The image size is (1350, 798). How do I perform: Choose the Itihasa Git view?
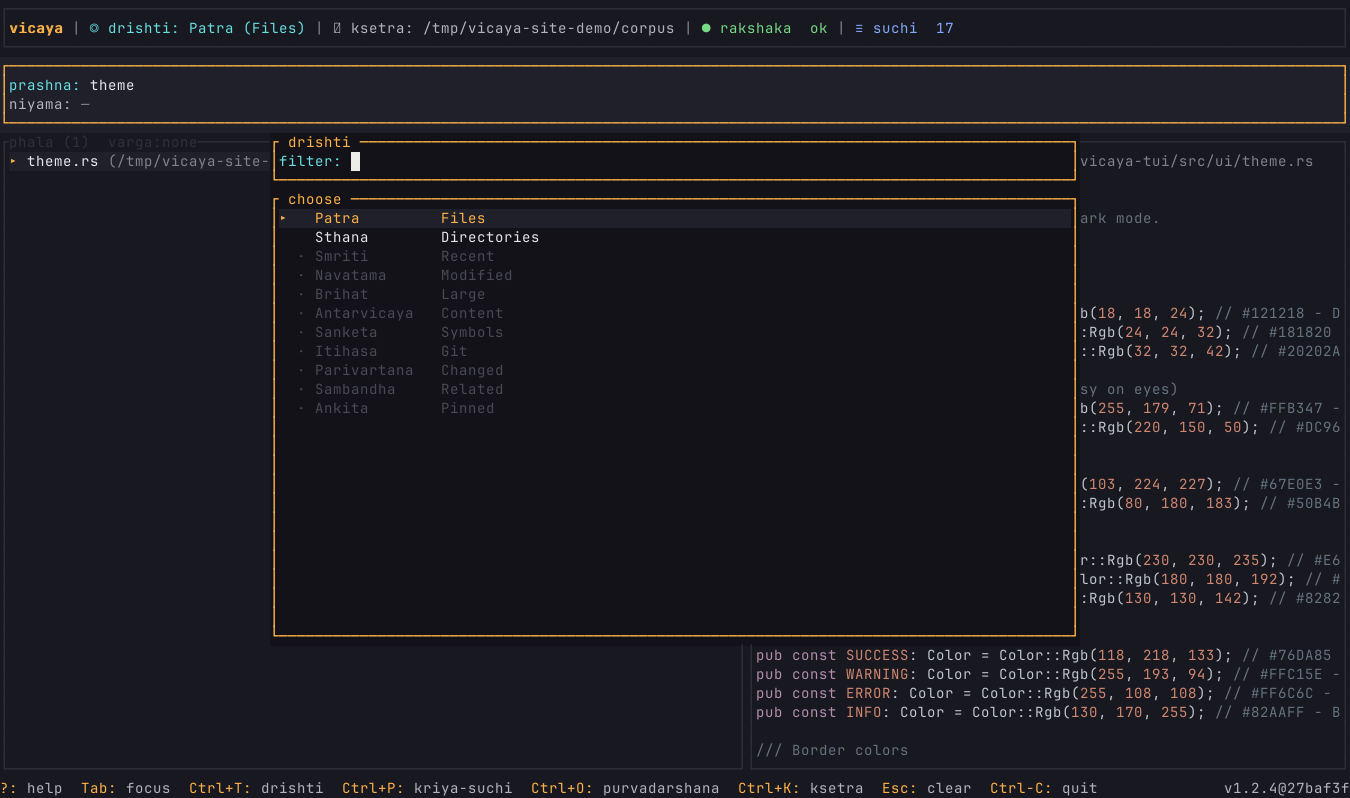tap(674, 351)
